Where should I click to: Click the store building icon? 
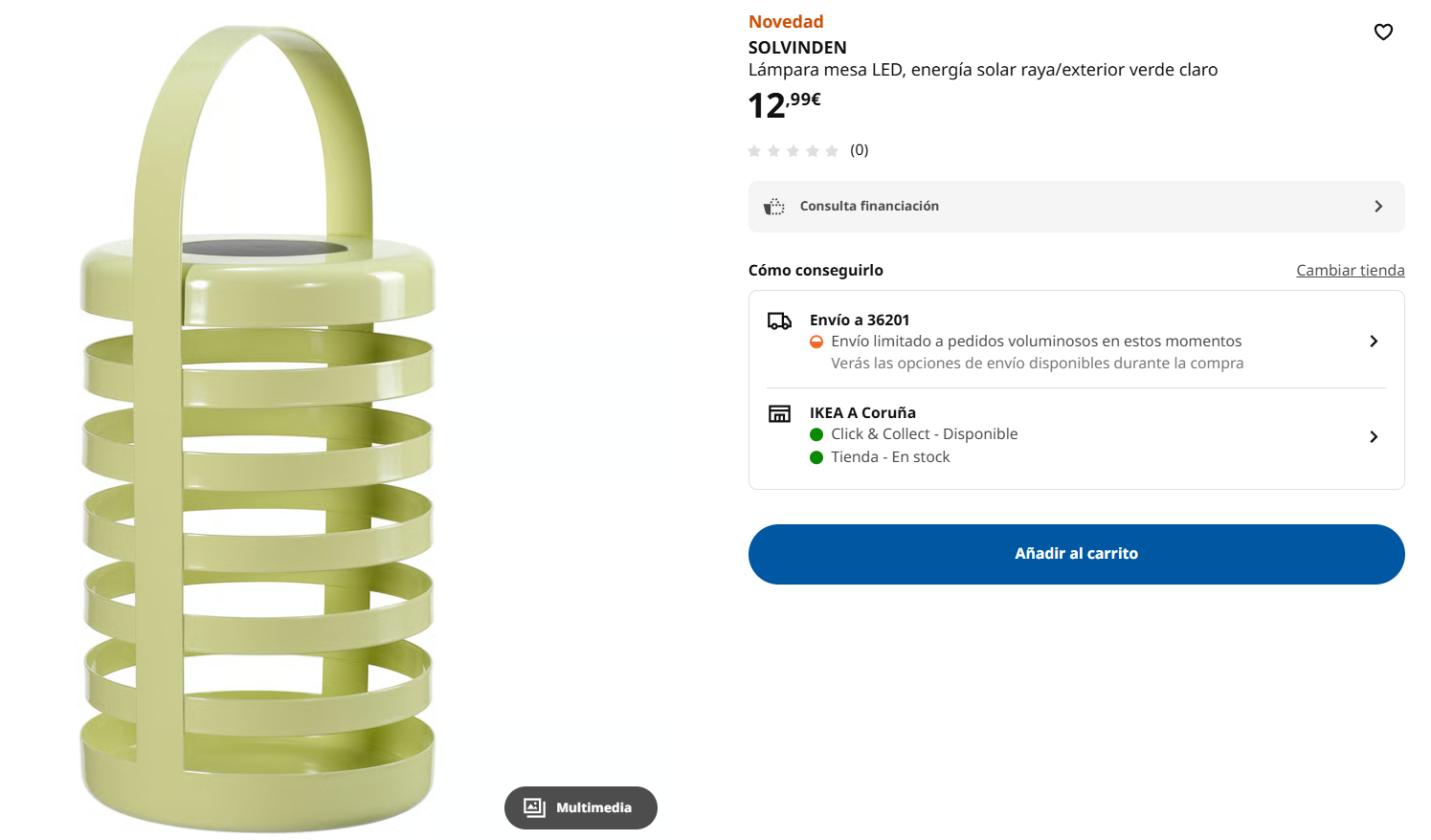click(779, 414)
